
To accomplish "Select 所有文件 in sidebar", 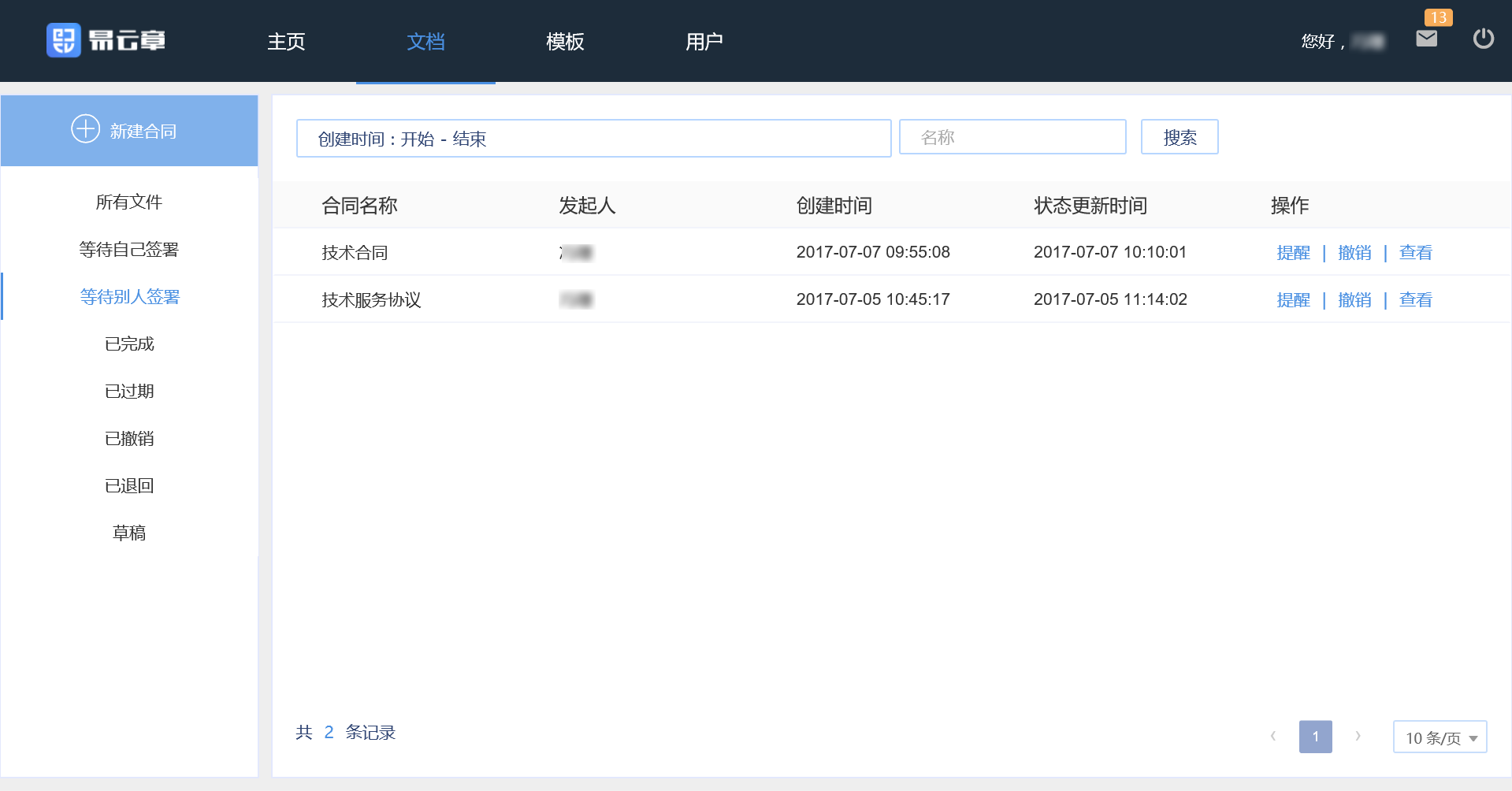I will (x=129, y=202).
